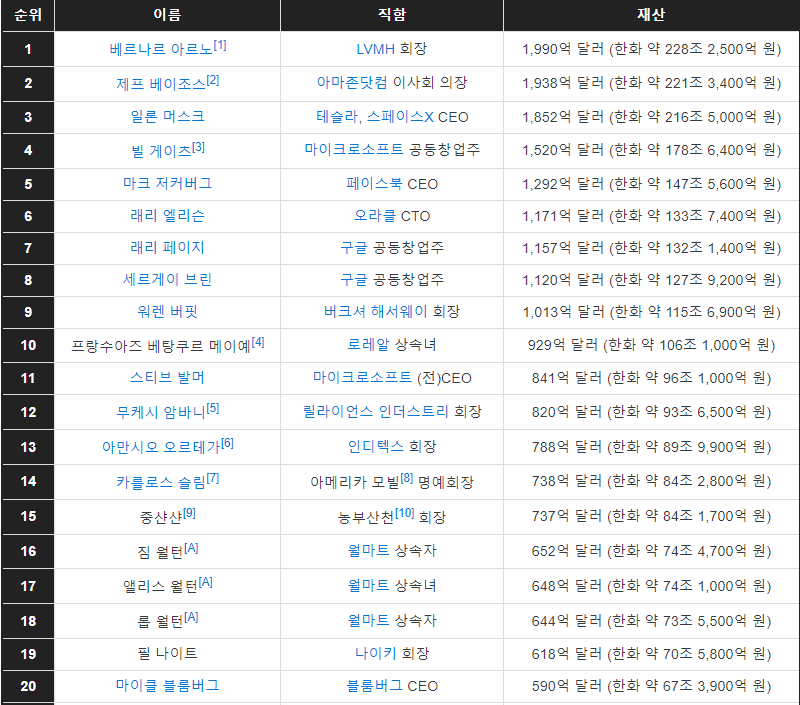Click 마이크로소프트 link in 스티브 발머 row

362,378
